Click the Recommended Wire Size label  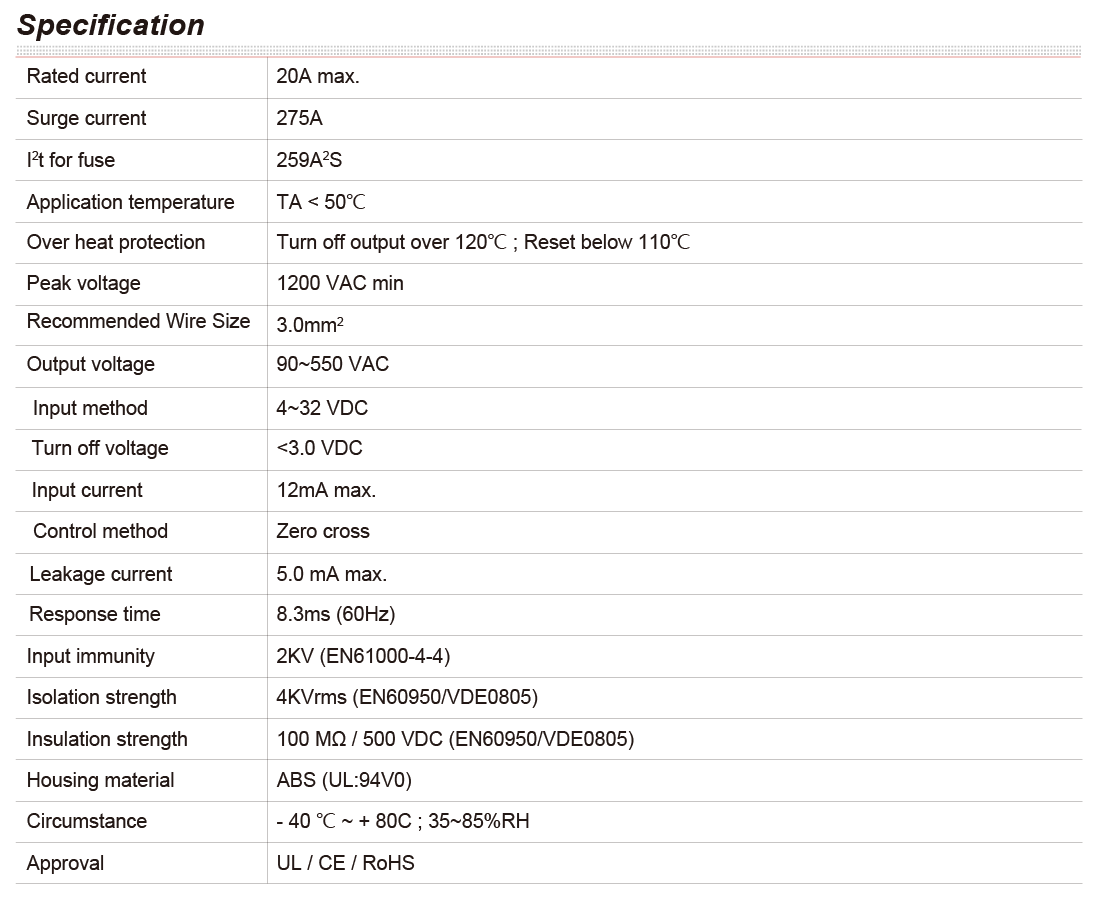coord(138,321)
